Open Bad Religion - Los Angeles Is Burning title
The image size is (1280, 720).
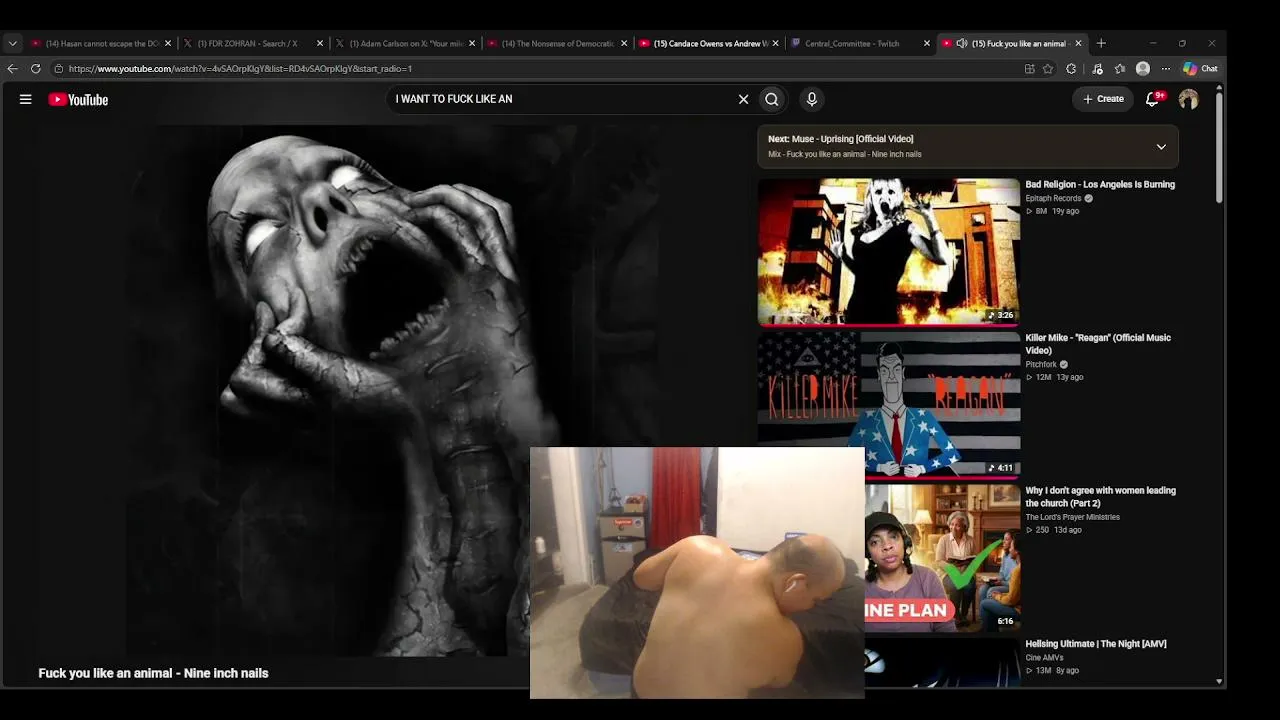tap(1100, 184)
